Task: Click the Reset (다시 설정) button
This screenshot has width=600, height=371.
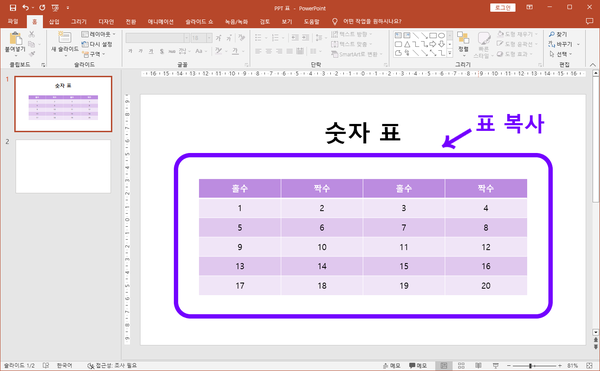Action: 97,44
